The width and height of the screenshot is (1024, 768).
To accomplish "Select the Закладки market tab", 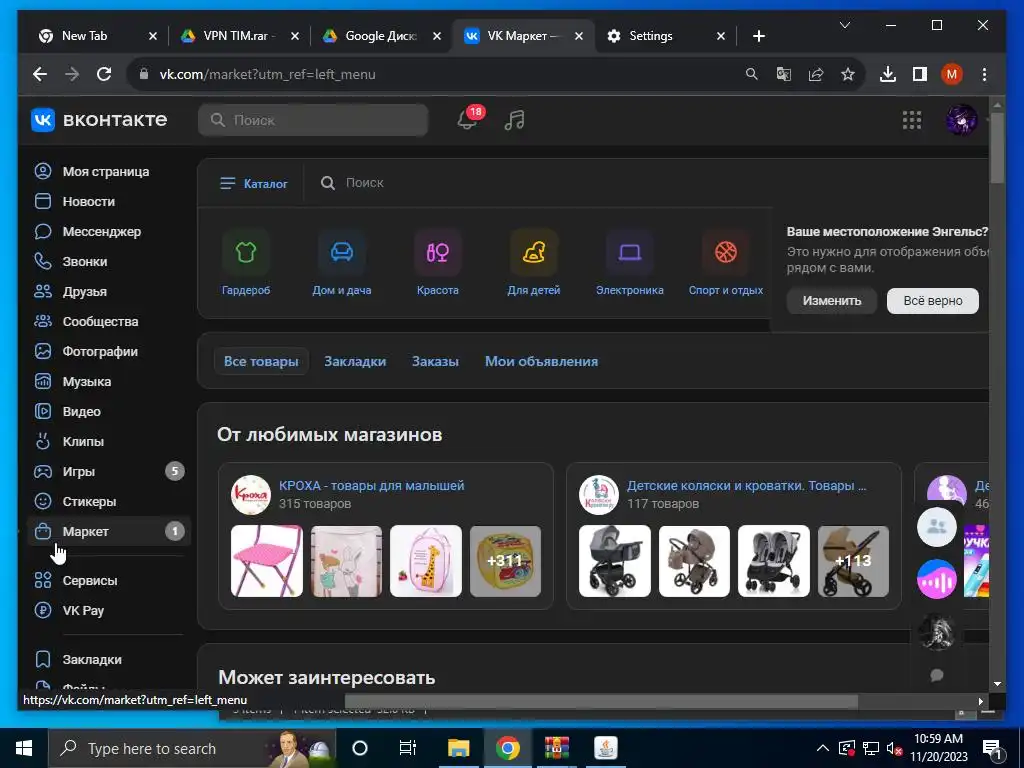I will (x=355, y=361).
